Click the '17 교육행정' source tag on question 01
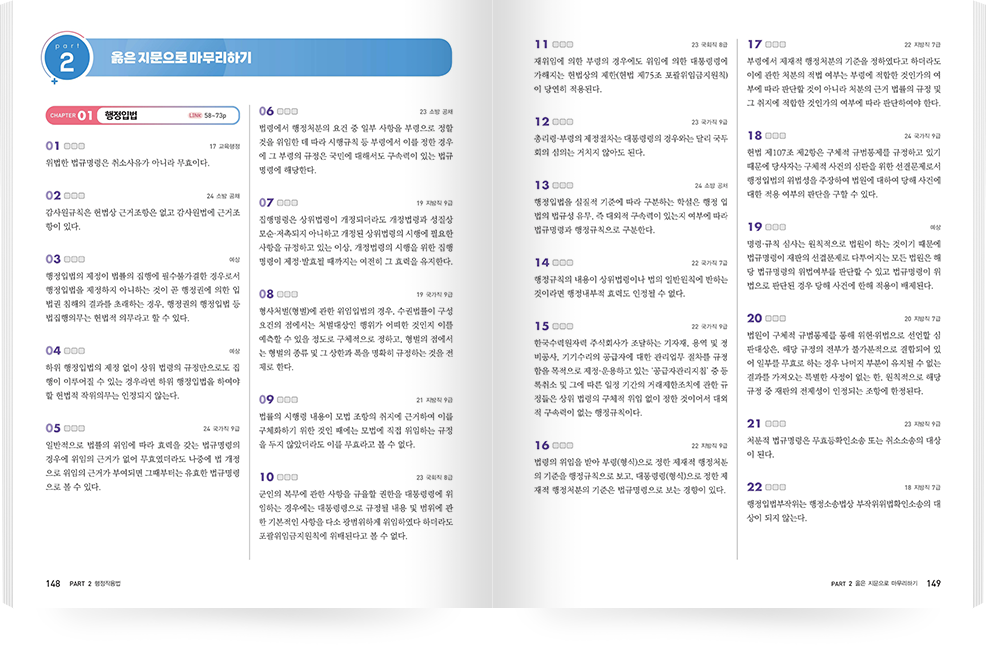Screen dimensions: 986x645 click(x=224, y=146)
